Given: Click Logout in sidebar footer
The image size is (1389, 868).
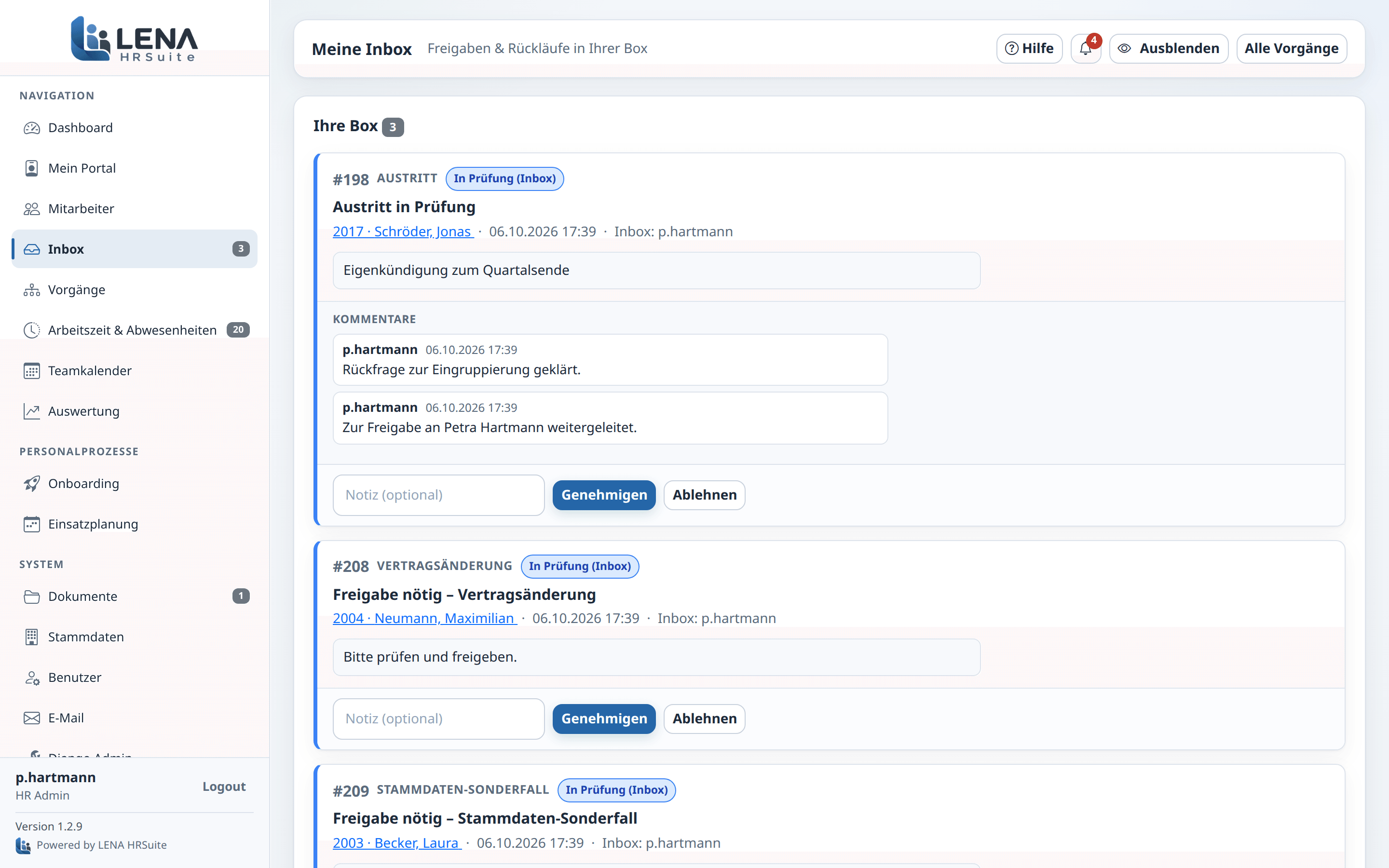Looking at the screenshot, I should 224,787.
